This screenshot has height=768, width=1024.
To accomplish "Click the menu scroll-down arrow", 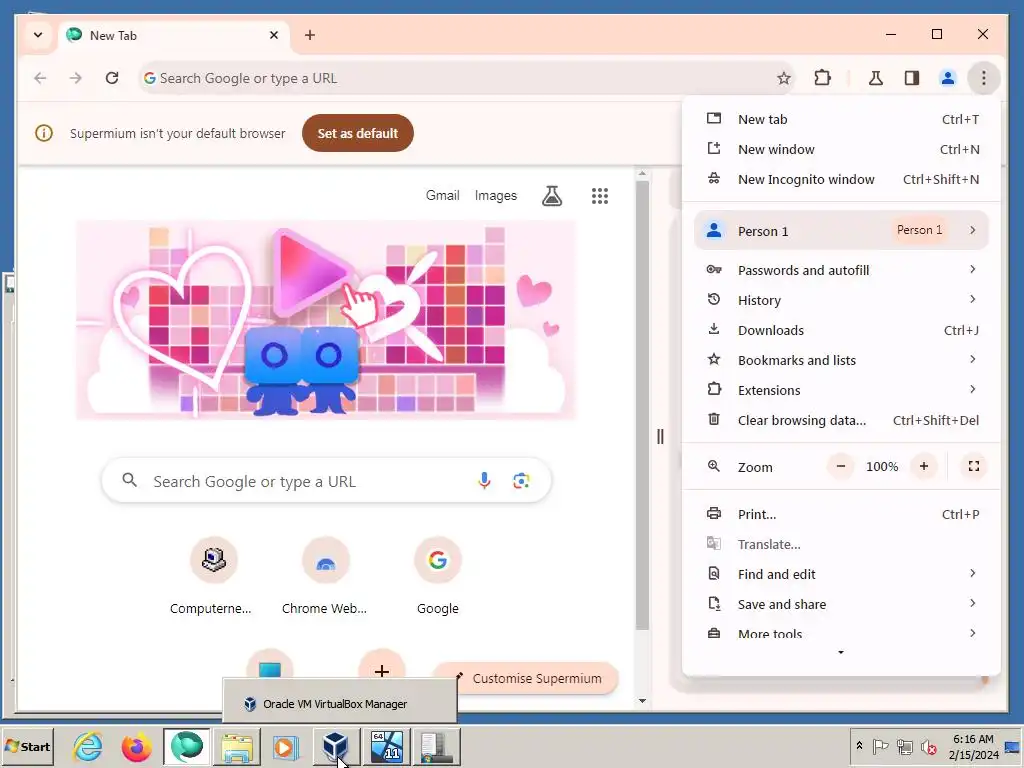I will [x=841, y=652].
